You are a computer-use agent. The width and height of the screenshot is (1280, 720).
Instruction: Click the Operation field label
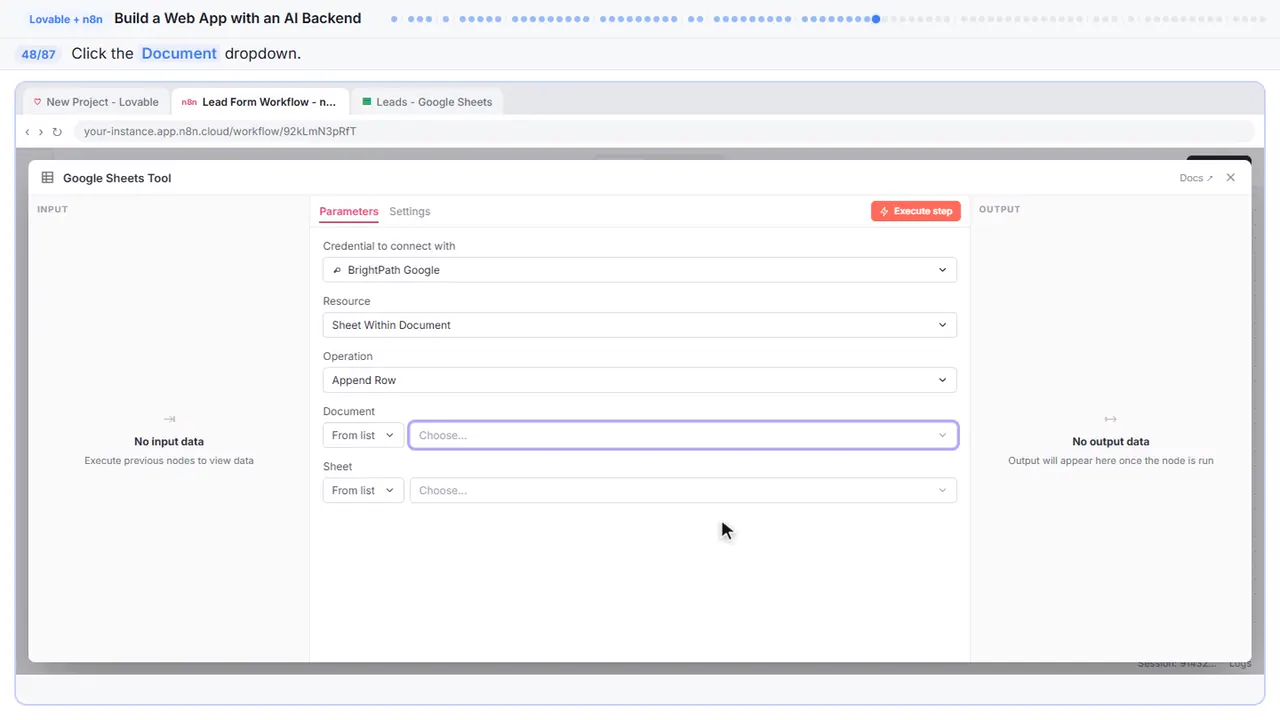pyautogui.click(x=348, y=356)
